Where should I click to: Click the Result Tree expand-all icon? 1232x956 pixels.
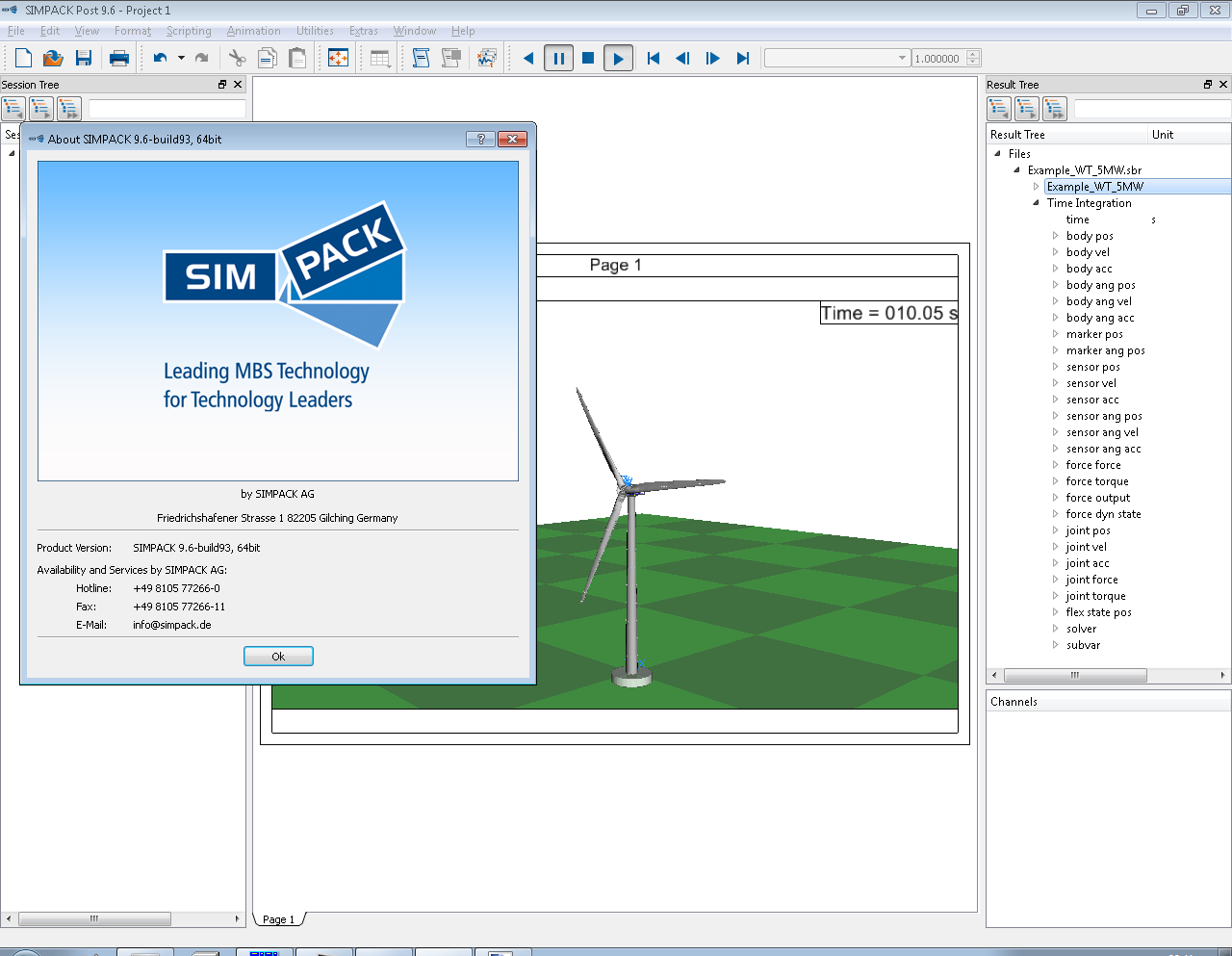(1055, 109)
